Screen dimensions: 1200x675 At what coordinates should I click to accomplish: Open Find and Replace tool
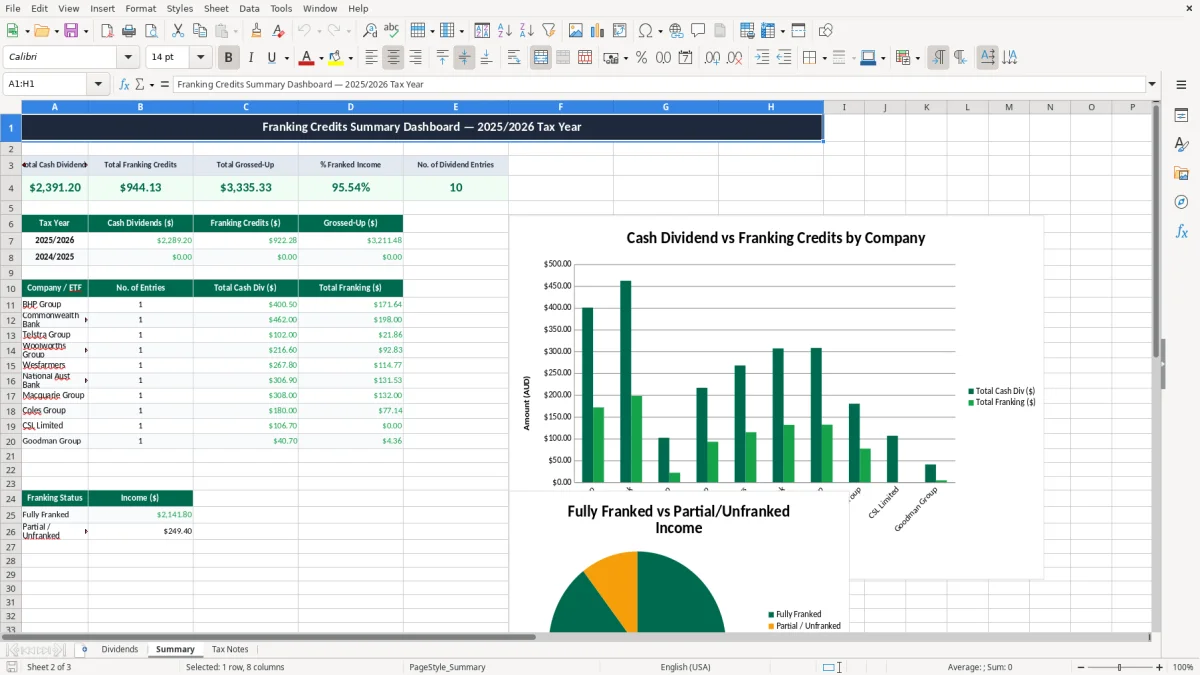point(370,31)
